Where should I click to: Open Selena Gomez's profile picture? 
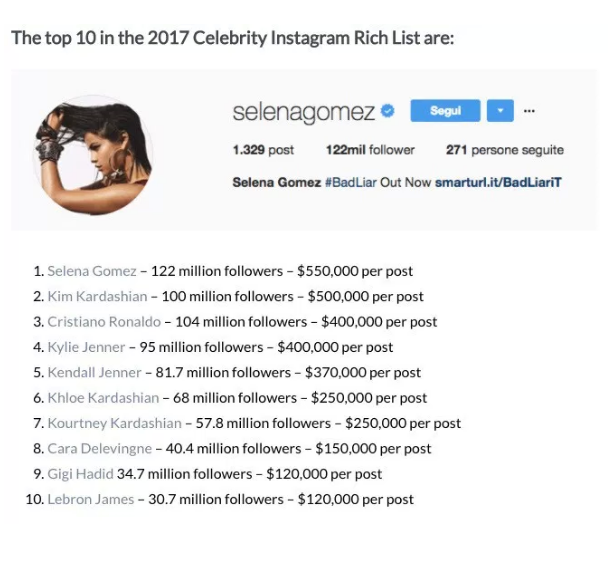(93, 155)
